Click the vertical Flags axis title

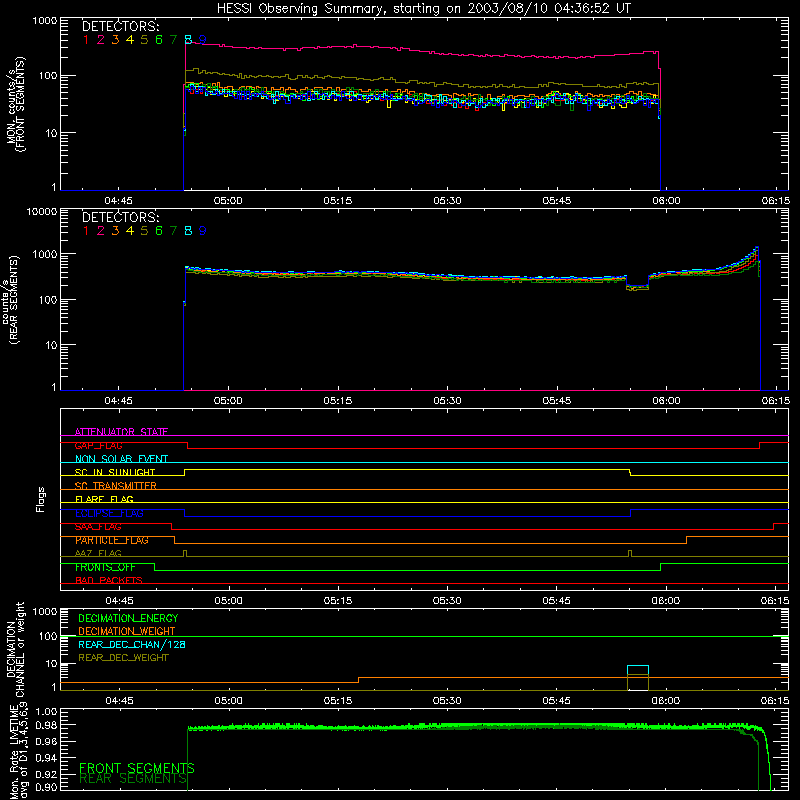click(41, 499)
